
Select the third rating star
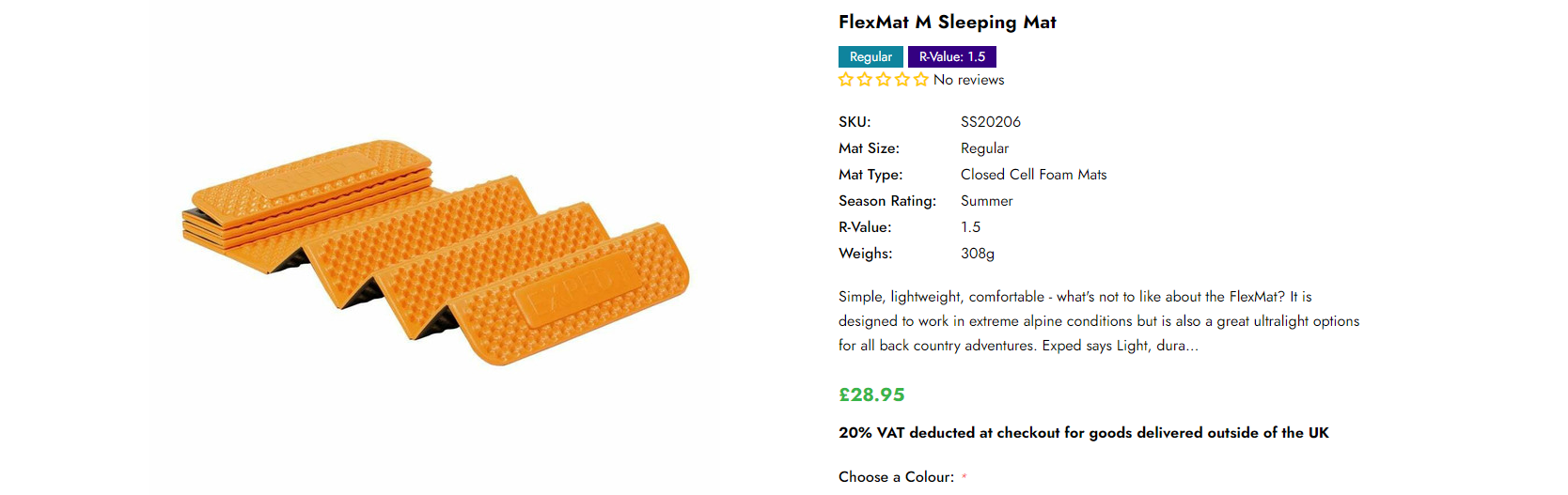[884, 80]
